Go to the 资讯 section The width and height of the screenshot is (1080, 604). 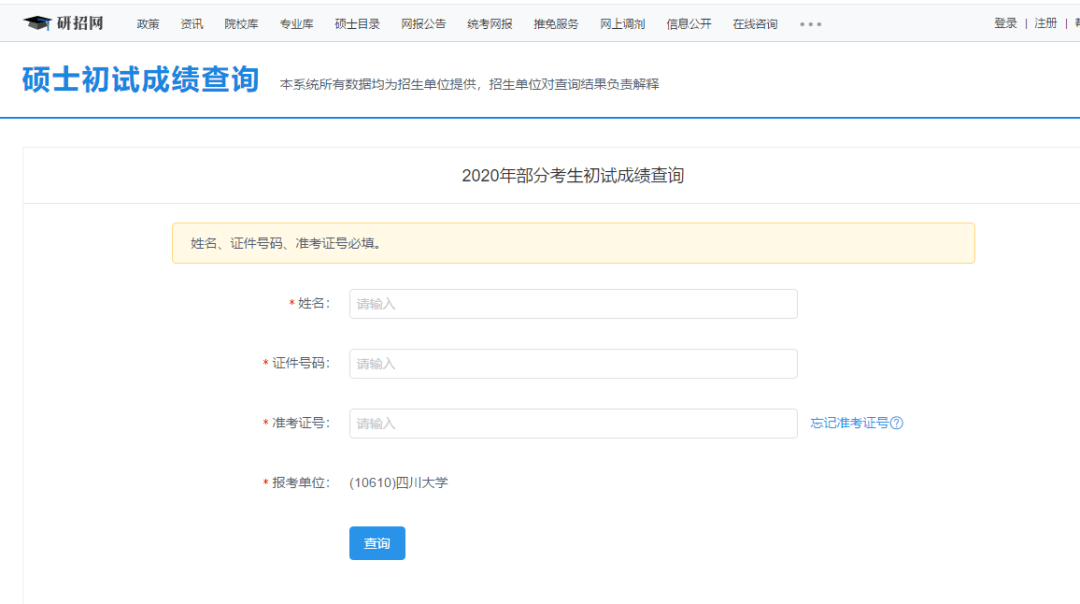191,24
